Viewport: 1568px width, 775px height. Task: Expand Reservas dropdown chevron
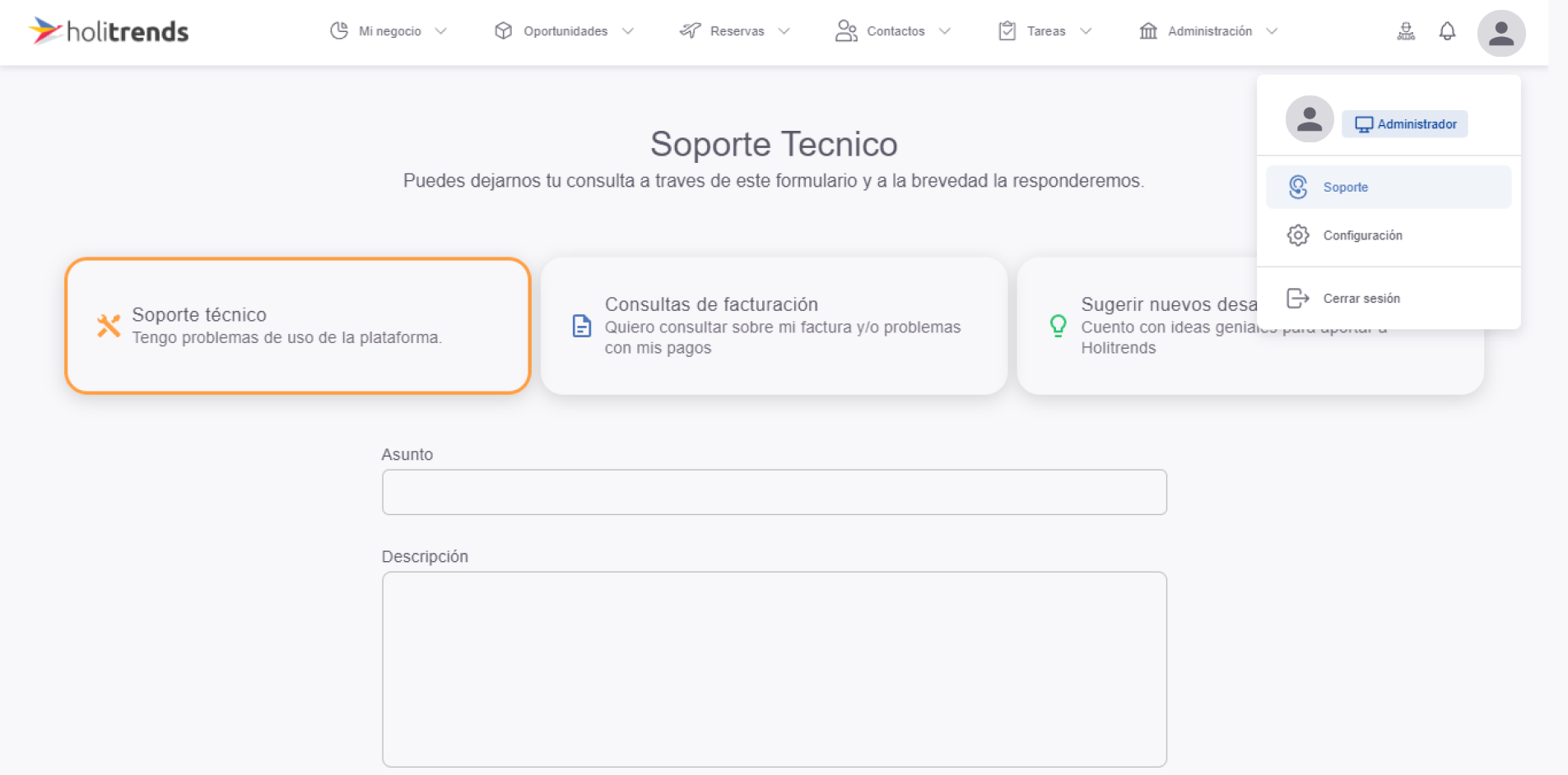tap(784, 31)
